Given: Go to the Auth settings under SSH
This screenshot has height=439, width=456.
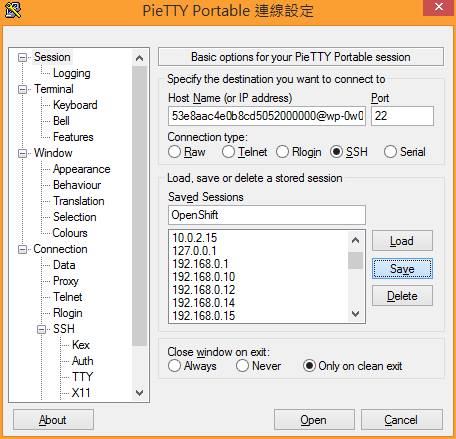Looking at the screenshot, I should pos(83,361).
